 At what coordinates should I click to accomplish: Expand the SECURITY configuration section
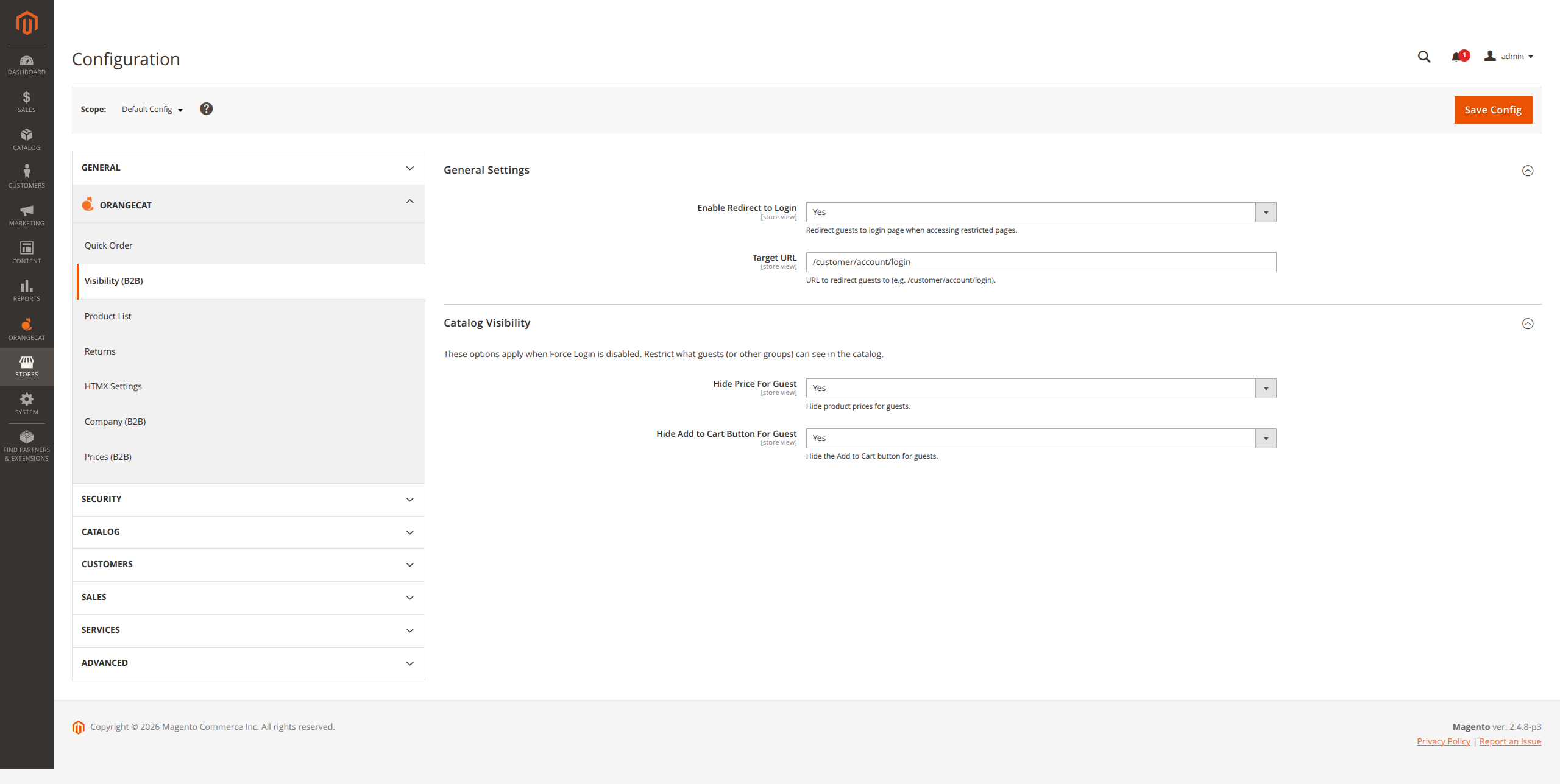[247, 499]
